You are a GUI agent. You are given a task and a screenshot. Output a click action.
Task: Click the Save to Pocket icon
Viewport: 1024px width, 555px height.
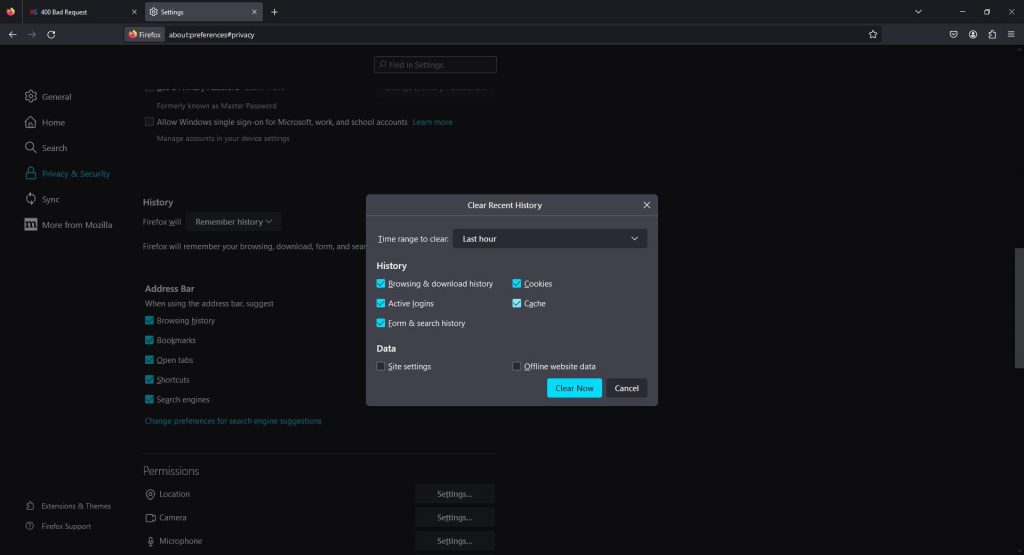(953, 34)
